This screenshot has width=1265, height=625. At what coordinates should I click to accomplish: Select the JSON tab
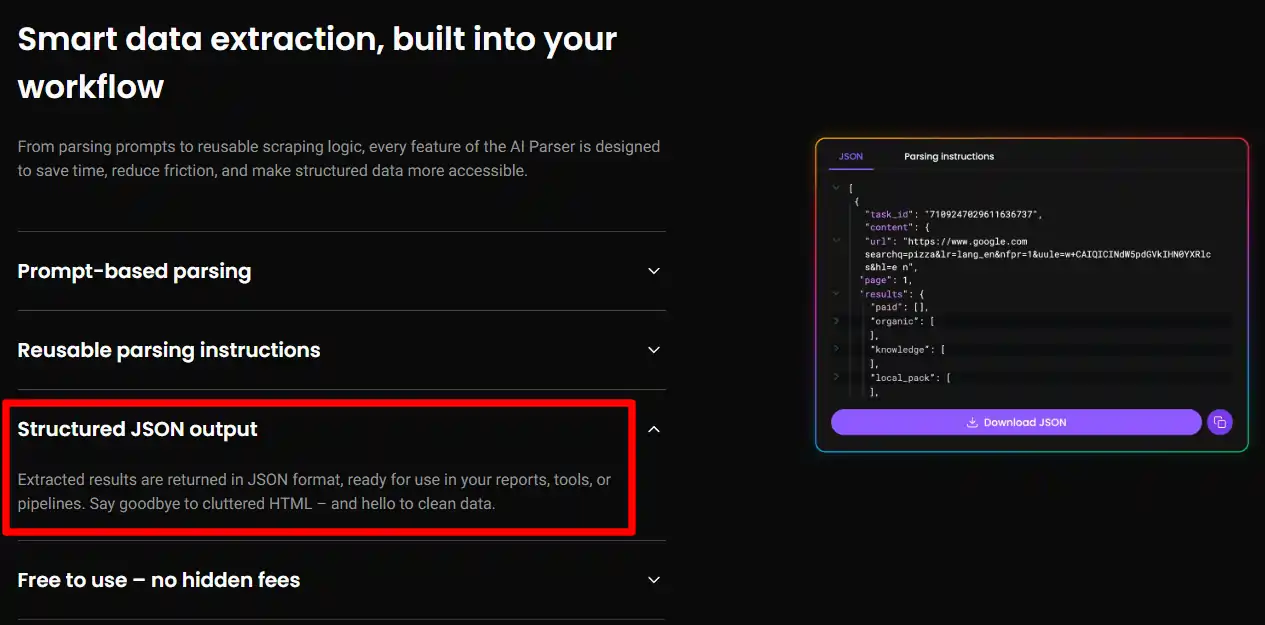click(850, 156)
